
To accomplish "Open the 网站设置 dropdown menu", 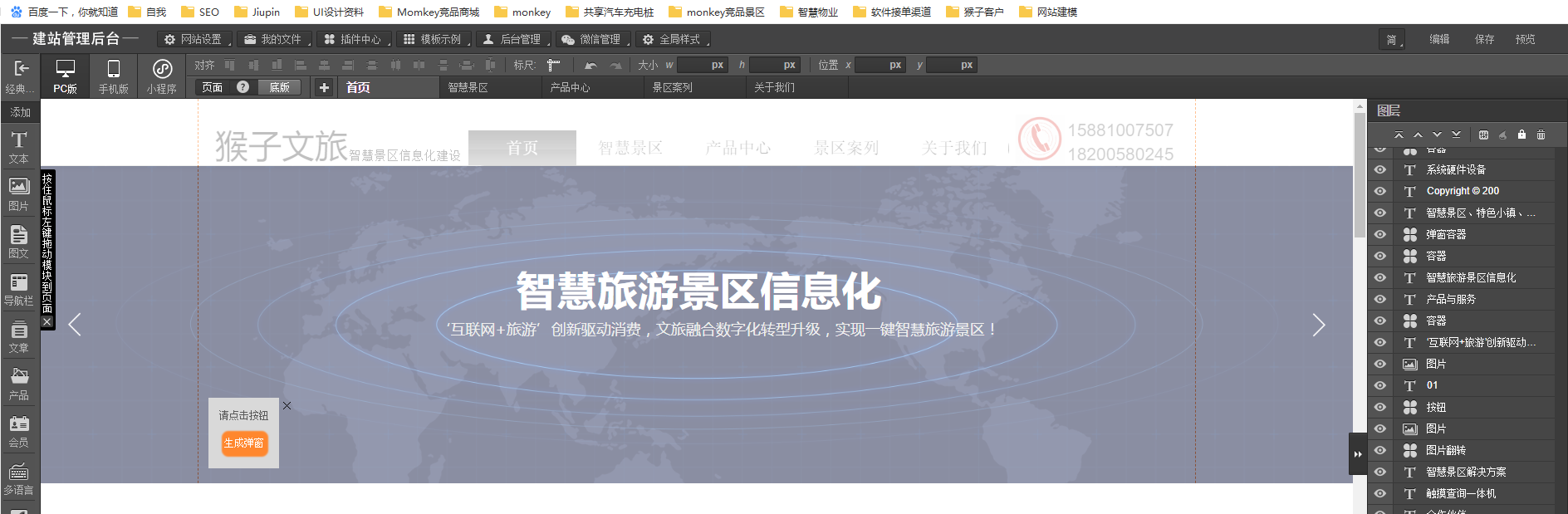I will coord(194,39).
